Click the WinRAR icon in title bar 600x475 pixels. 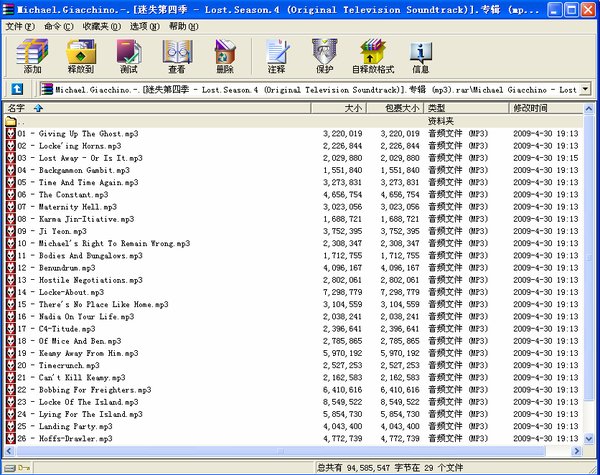[x=8, y=9]
